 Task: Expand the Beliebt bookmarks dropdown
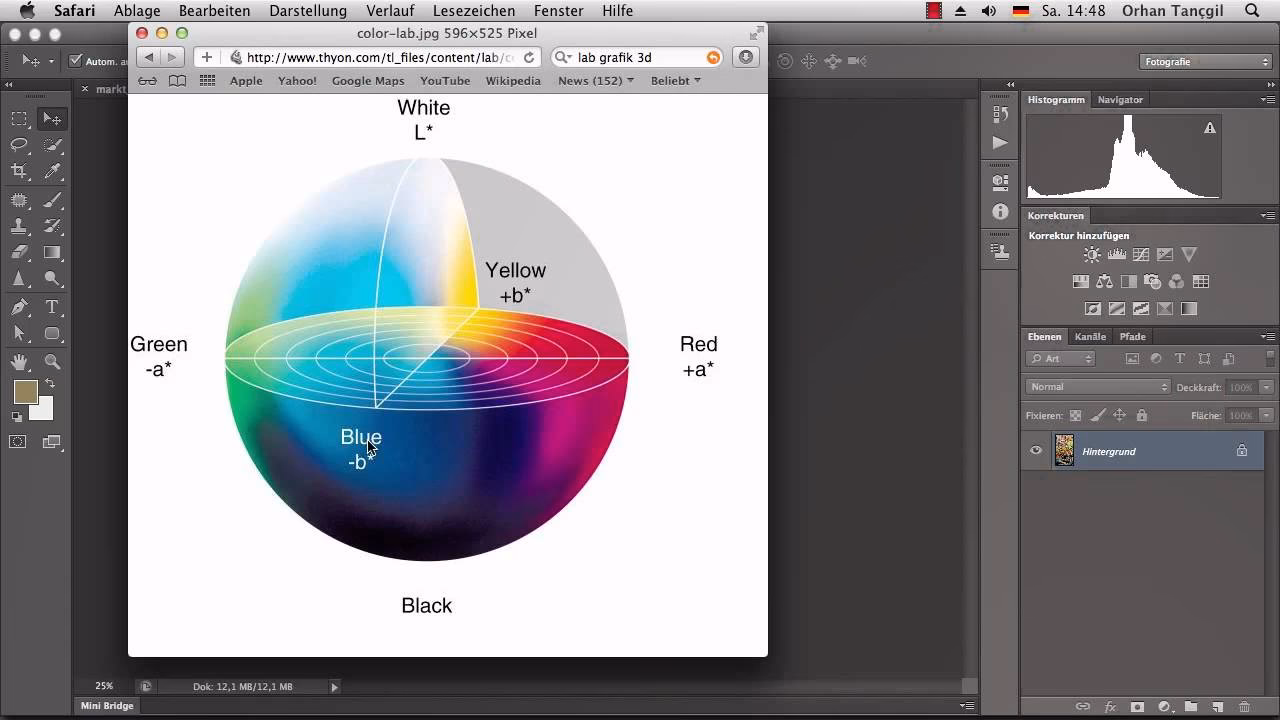tap(676, 81)
